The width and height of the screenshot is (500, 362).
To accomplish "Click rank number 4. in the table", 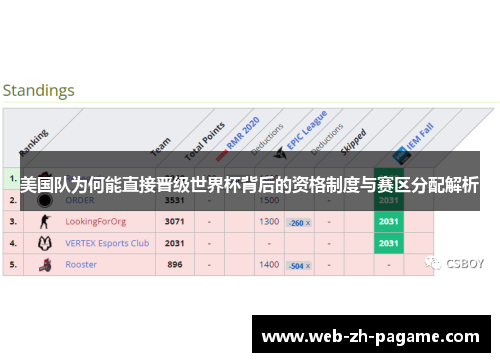I will (x=13, y=243).
